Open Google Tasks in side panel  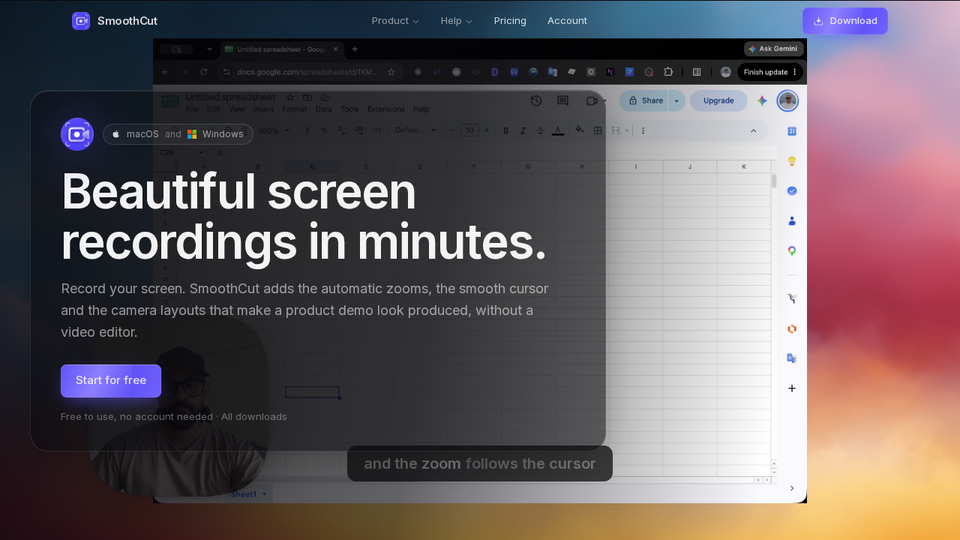tap(792, 191)
